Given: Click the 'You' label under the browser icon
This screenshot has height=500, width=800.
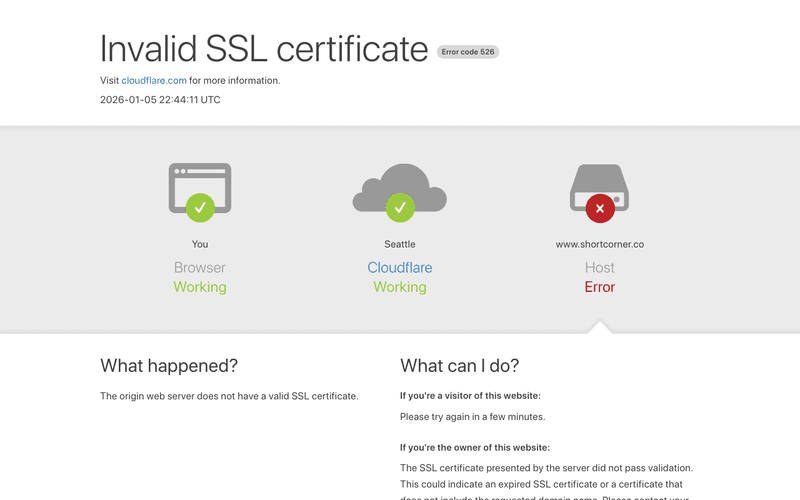Looking at the screenshot, I should click(x=200, y=244).
